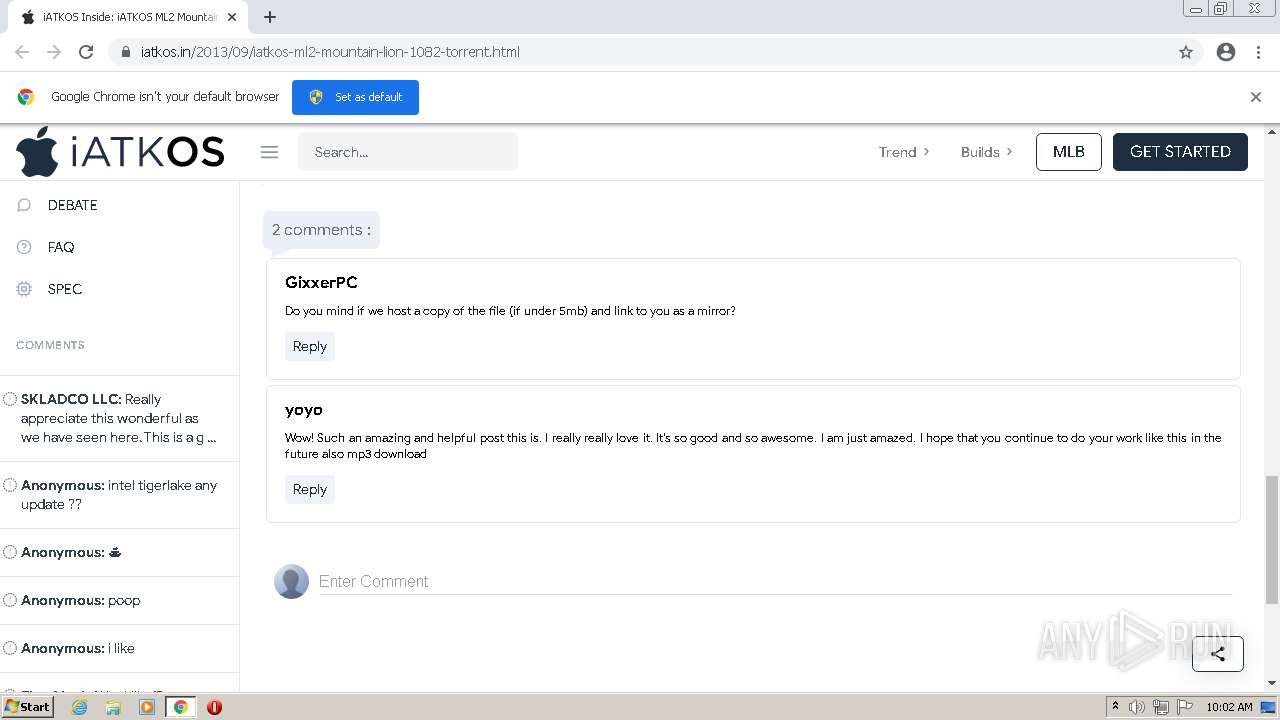Screen dimensions: 1280x720
Task: Click the '2 comments :' heading
Action: point(321,230)
